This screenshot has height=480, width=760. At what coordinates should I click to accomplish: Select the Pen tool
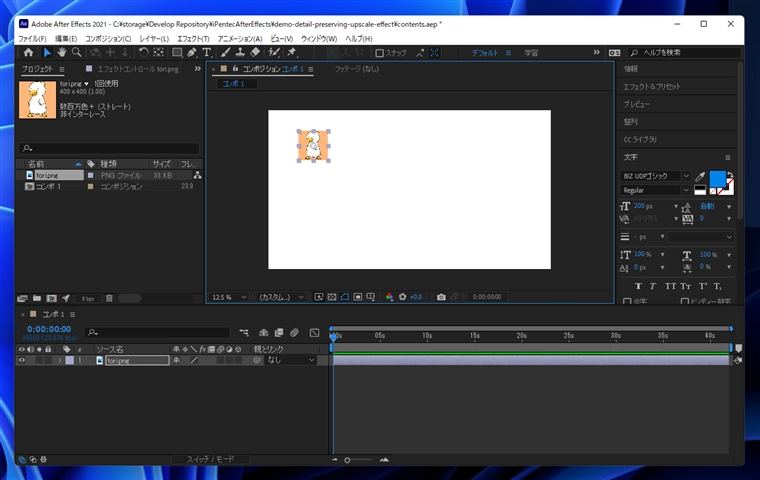click(192, 52)
